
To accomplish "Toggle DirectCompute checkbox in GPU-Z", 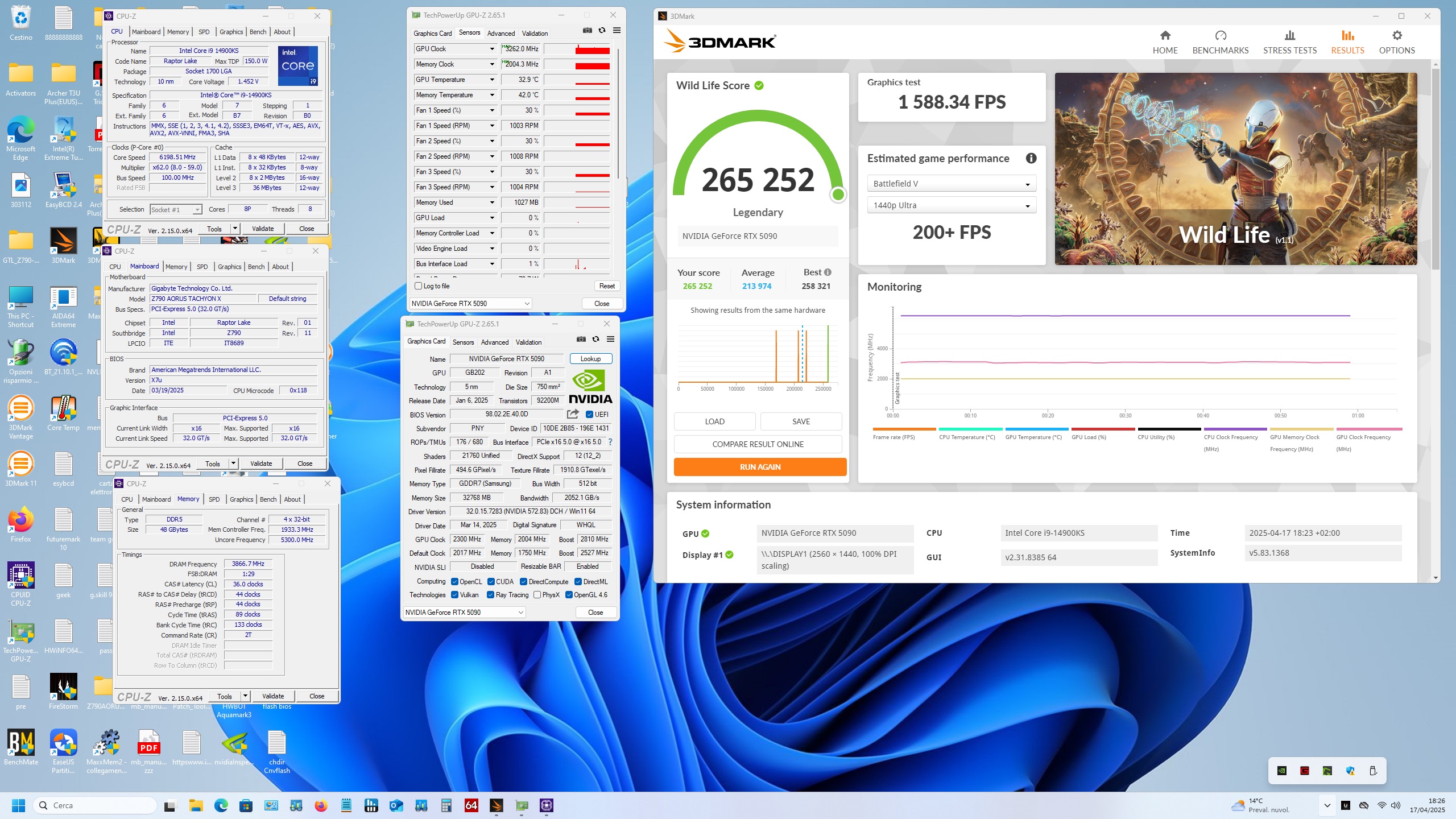I will 523,582.
